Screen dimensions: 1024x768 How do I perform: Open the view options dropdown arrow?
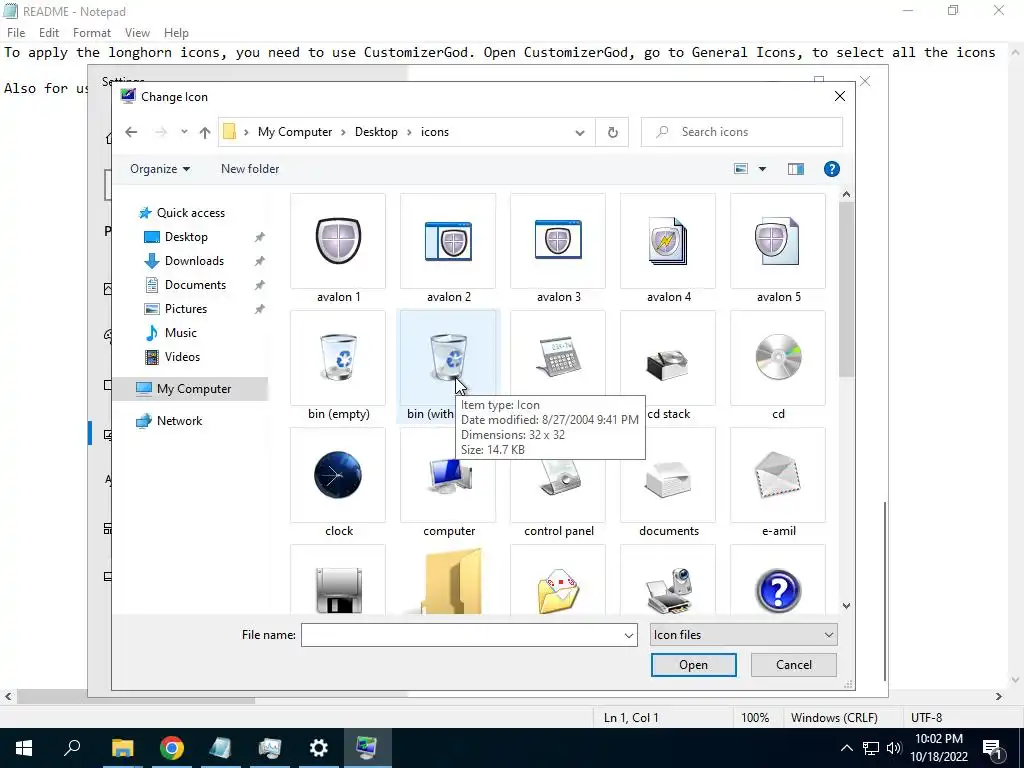(x=762, y=169)
